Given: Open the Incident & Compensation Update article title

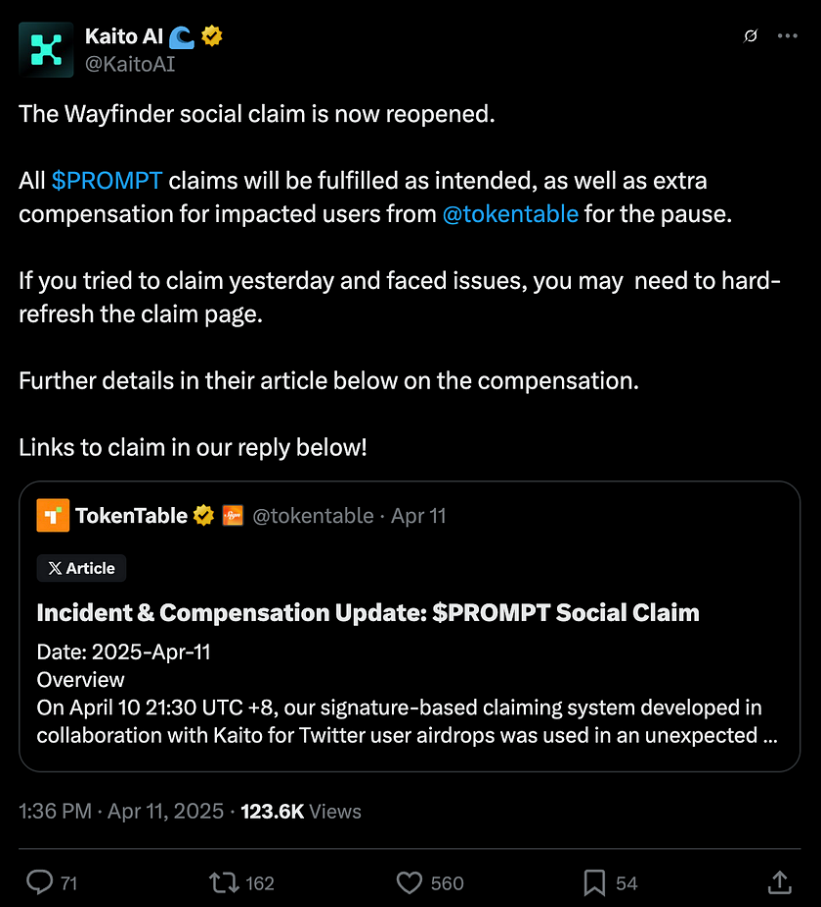Looking at the screenshot, I should click(368, 613).
